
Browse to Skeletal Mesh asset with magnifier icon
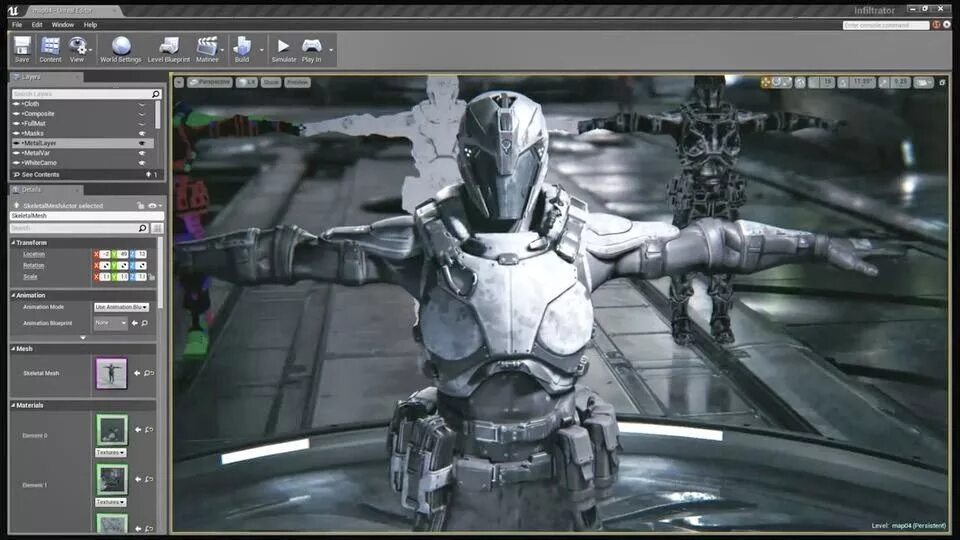pyautogui.click(x=149, y=373)
